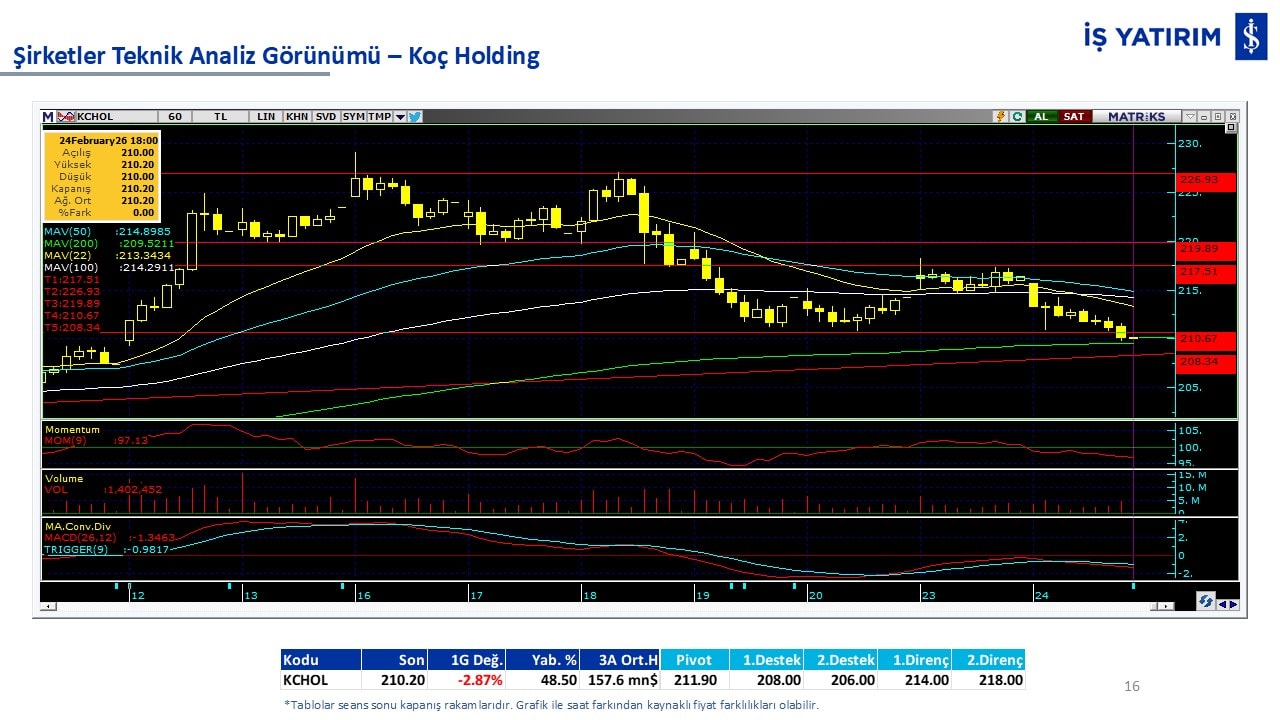Open the dropdown arrow after TMP
The width and height of the screenshot is (1280, 720).
coord(400,116)
